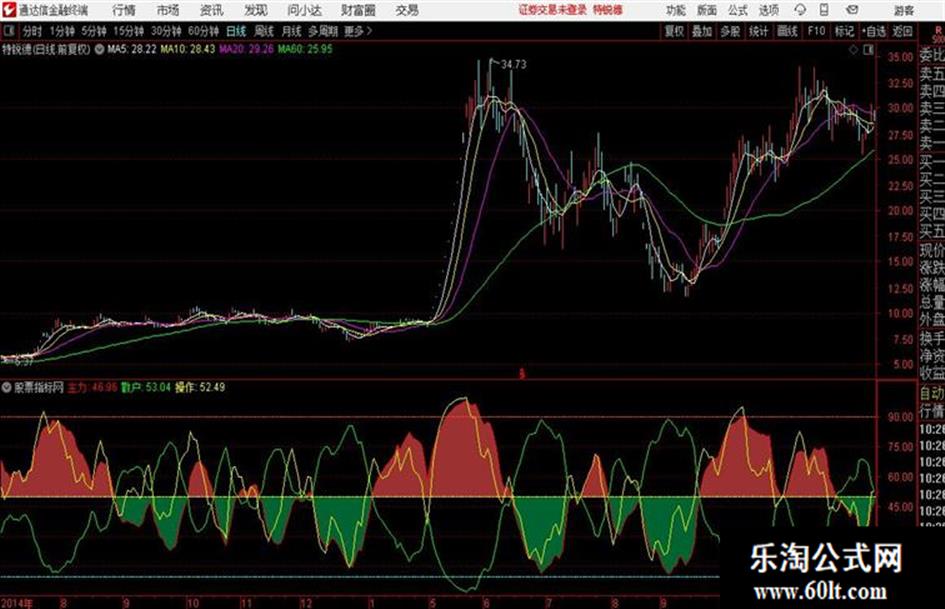The height and width of the screenshot is (609, 945).
Task: Click the 特锐德 stock name in title bar
Action: [608, 10]
